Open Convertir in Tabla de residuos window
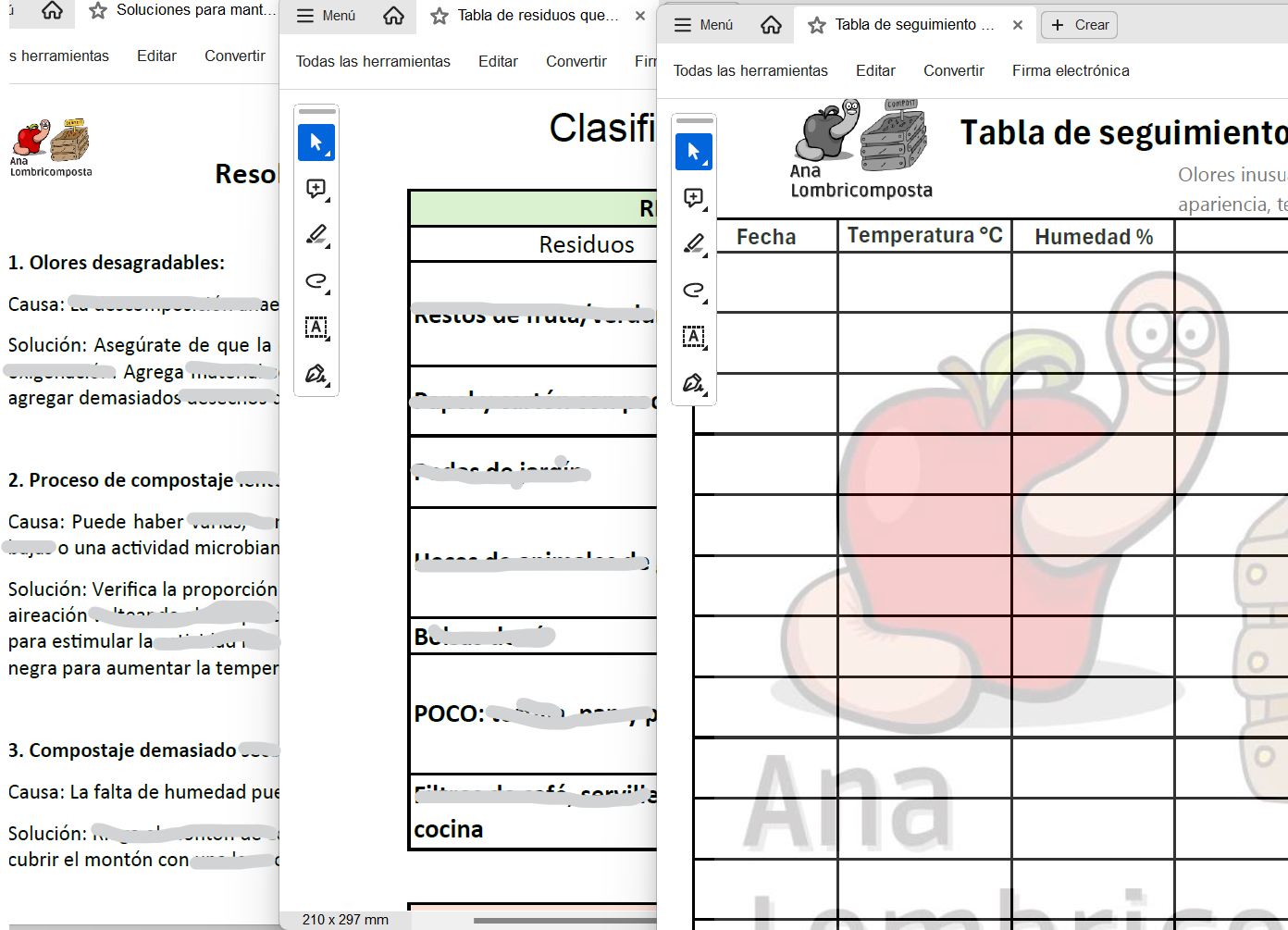Screen dimensions: 1288x930 pos(576,61)
